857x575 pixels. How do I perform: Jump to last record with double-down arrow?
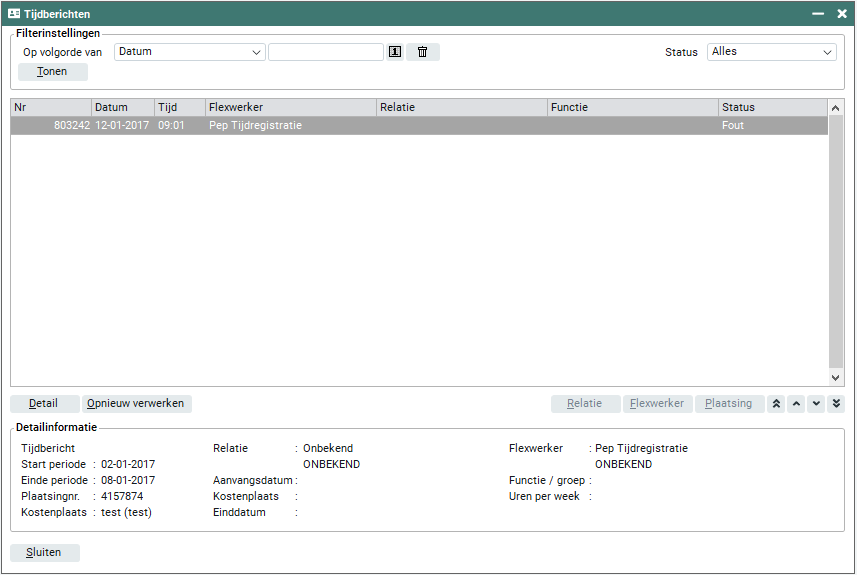836,404
